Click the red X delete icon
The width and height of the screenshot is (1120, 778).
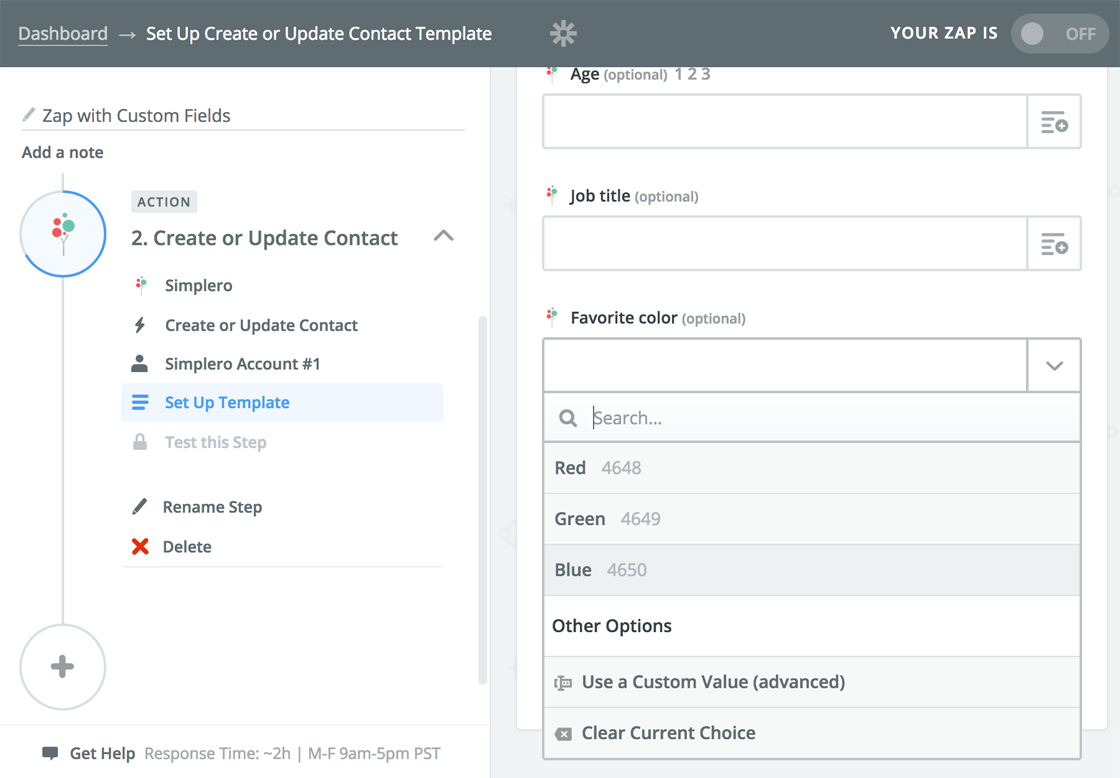pyautogui.click(x=140, y=547)
